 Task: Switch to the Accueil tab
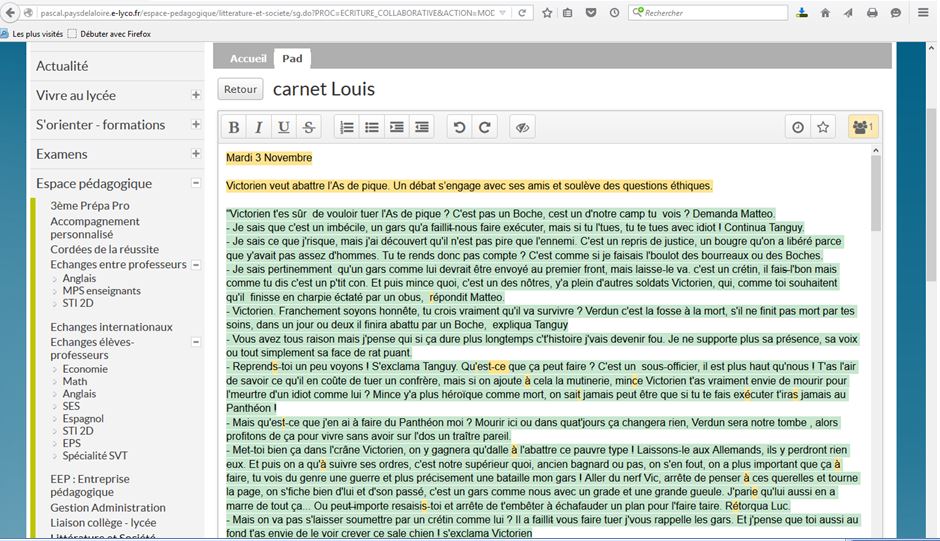[x=248, y=59]
